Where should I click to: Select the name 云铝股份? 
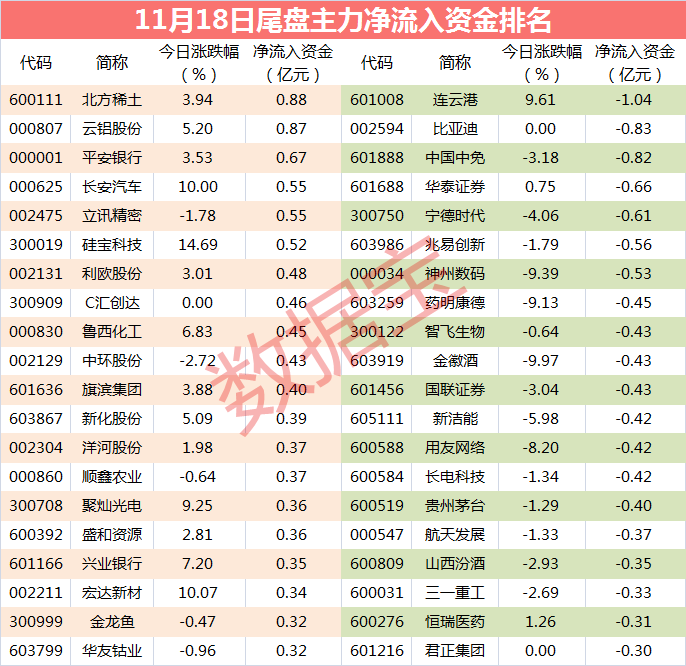point(112,129)
